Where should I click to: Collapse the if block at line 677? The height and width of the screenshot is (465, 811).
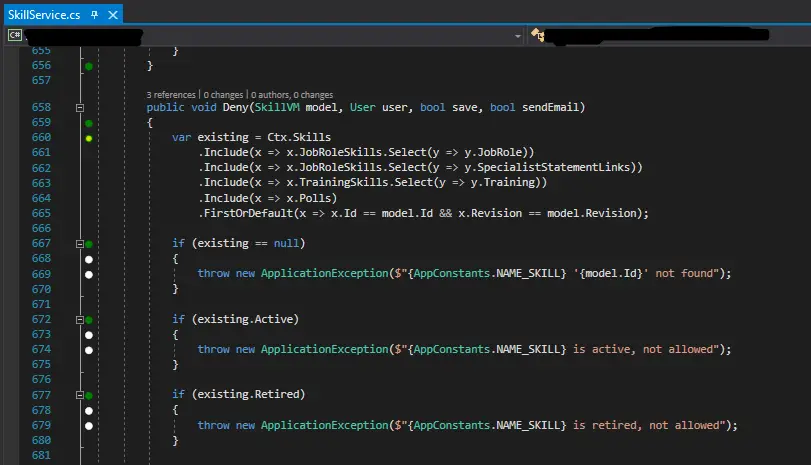coord(80,395)
